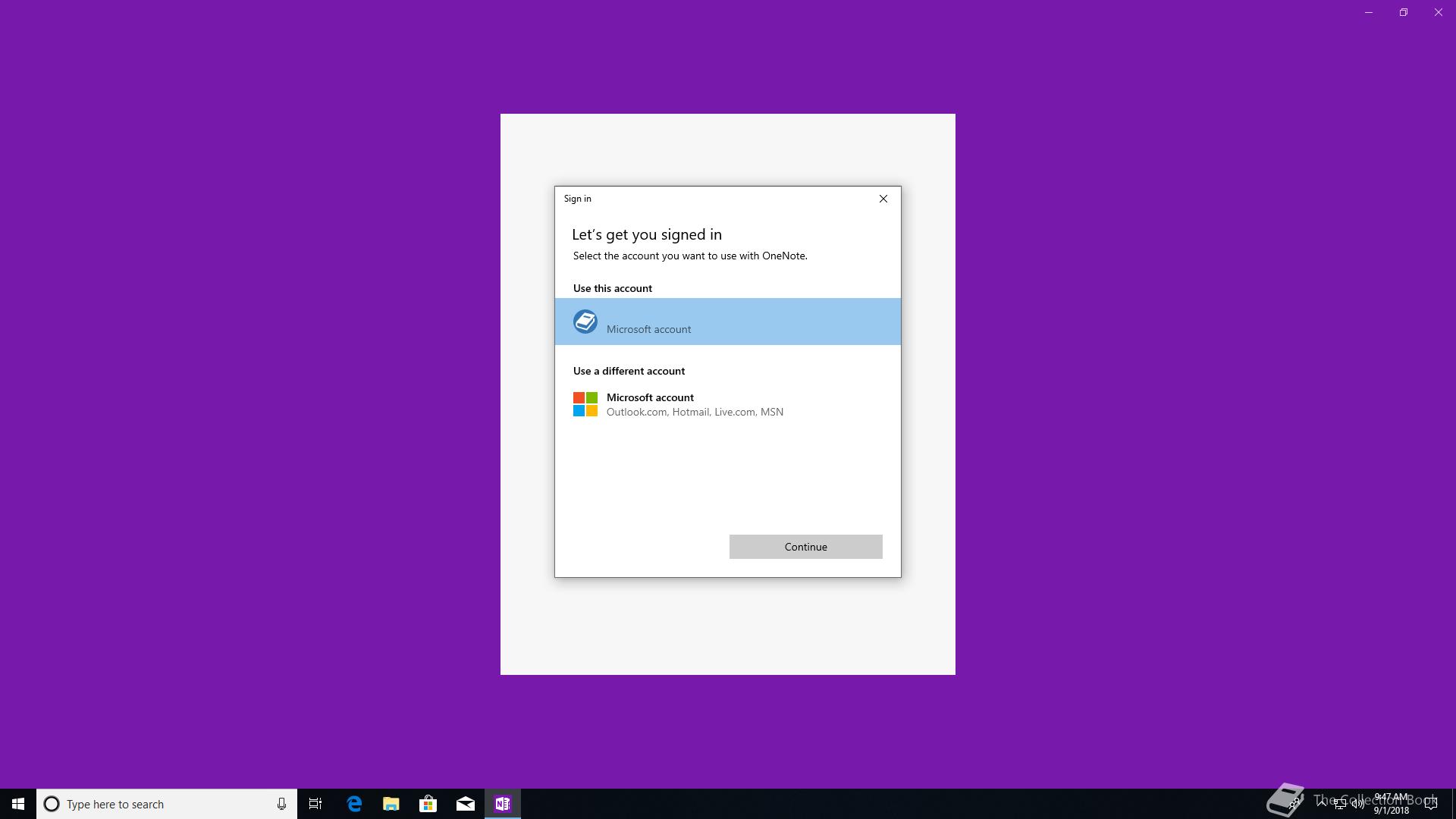The width and height of the screenshot is (1456, 819).
Task: Open the volume control in system tray
Action: click(x=1357, y=804)
